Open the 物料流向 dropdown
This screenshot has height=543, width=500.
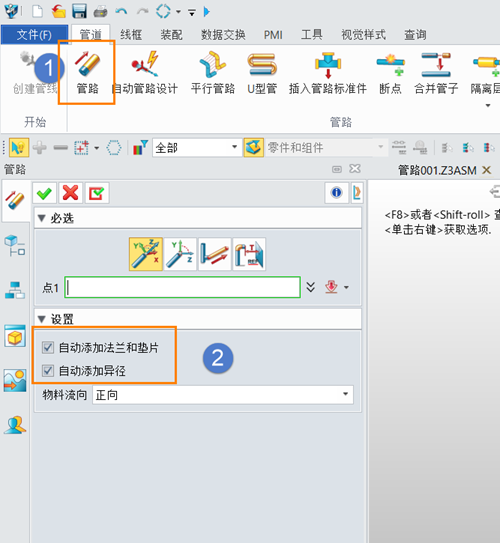(x=223, y=395)
